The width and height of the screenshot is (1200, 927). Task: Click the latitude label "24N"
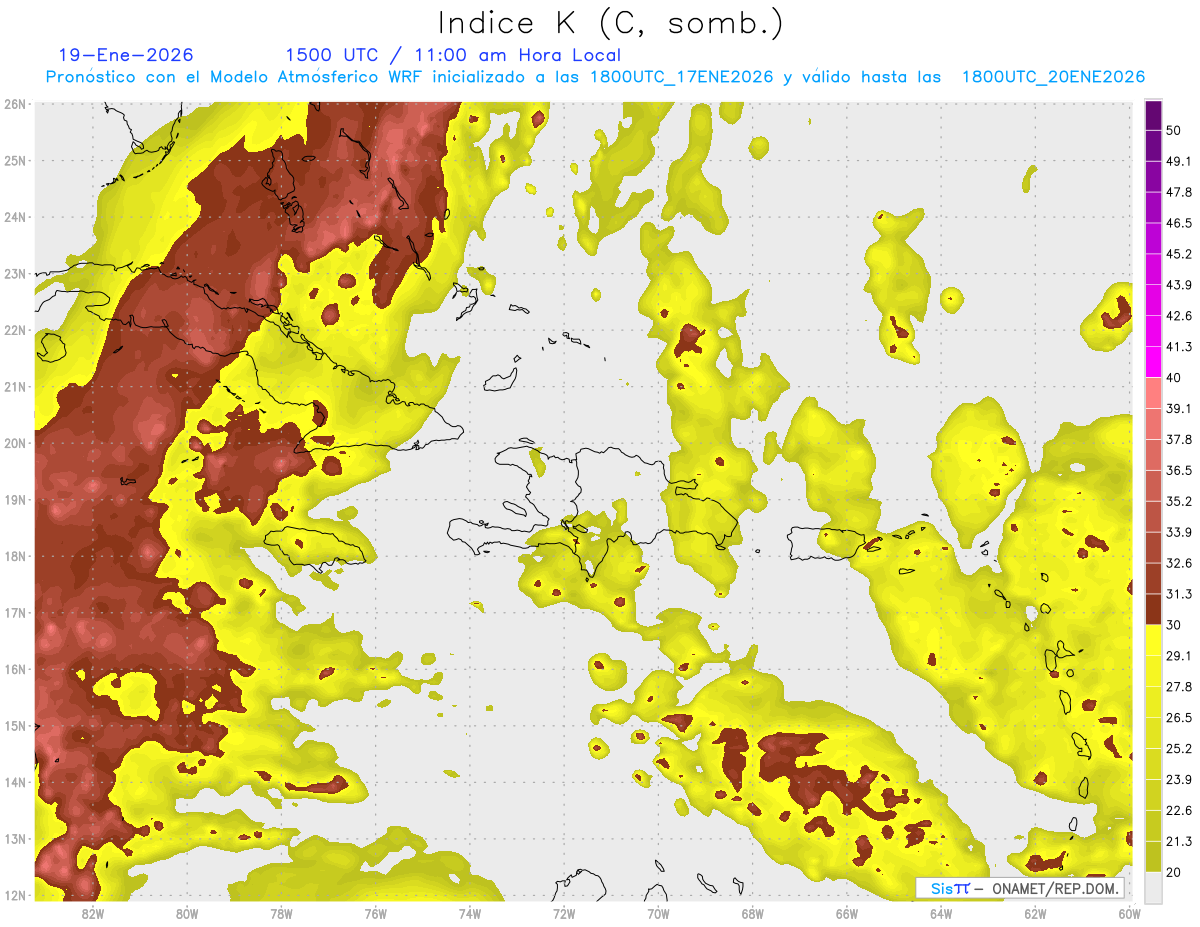pos(15,217)
